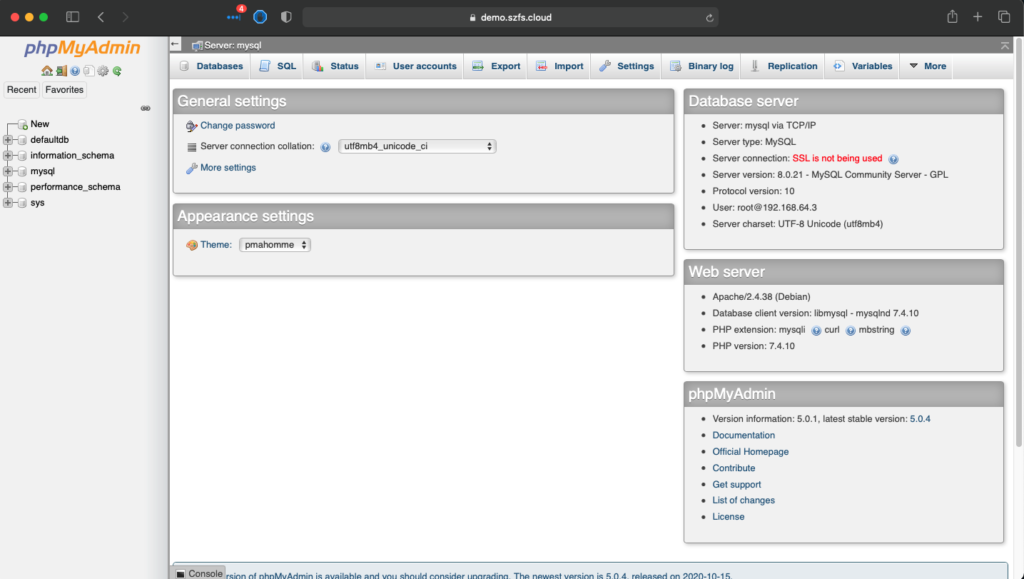The image size is (1024, 579).
Task: Open the List of changes link
Action: 743,501
